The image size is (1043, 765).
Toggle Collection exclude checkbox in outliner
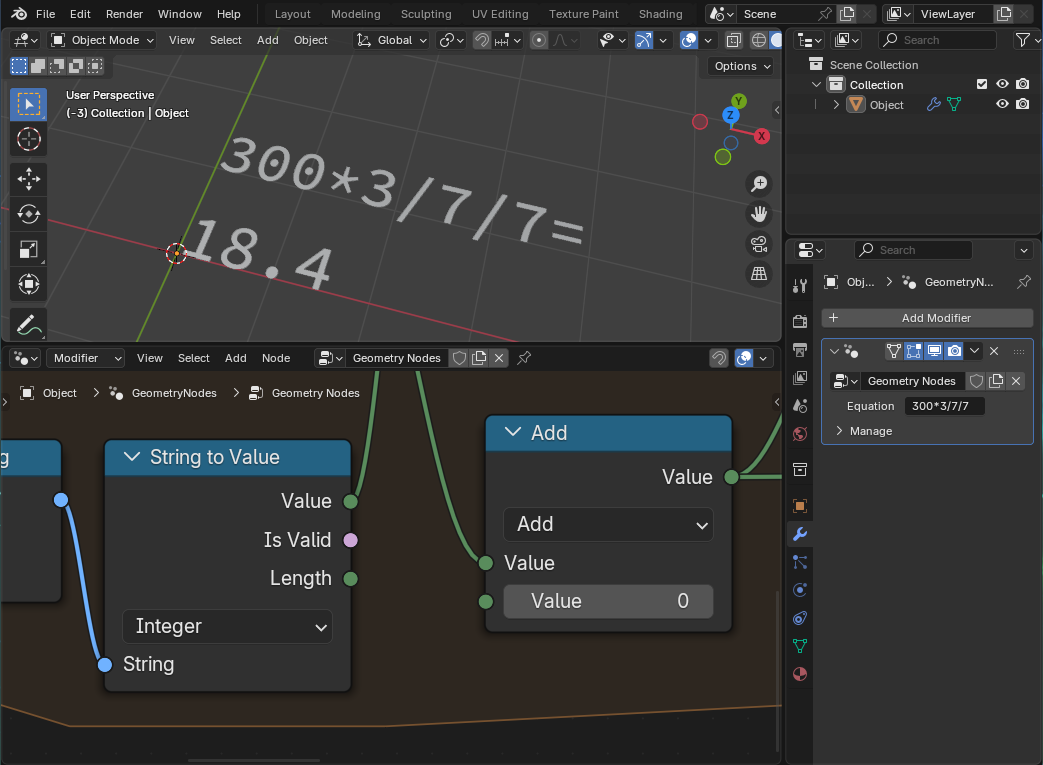point(982,84)
